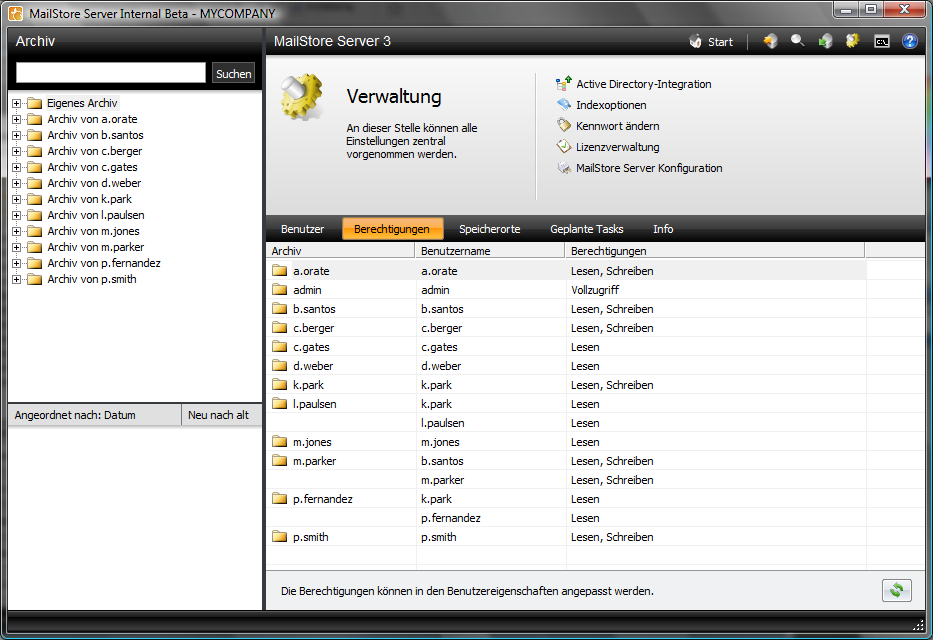Image resolution: width=933 pixels, height=640 pixels.
Task: Open the administration gear toolbar icon
Action: point(853,41)
